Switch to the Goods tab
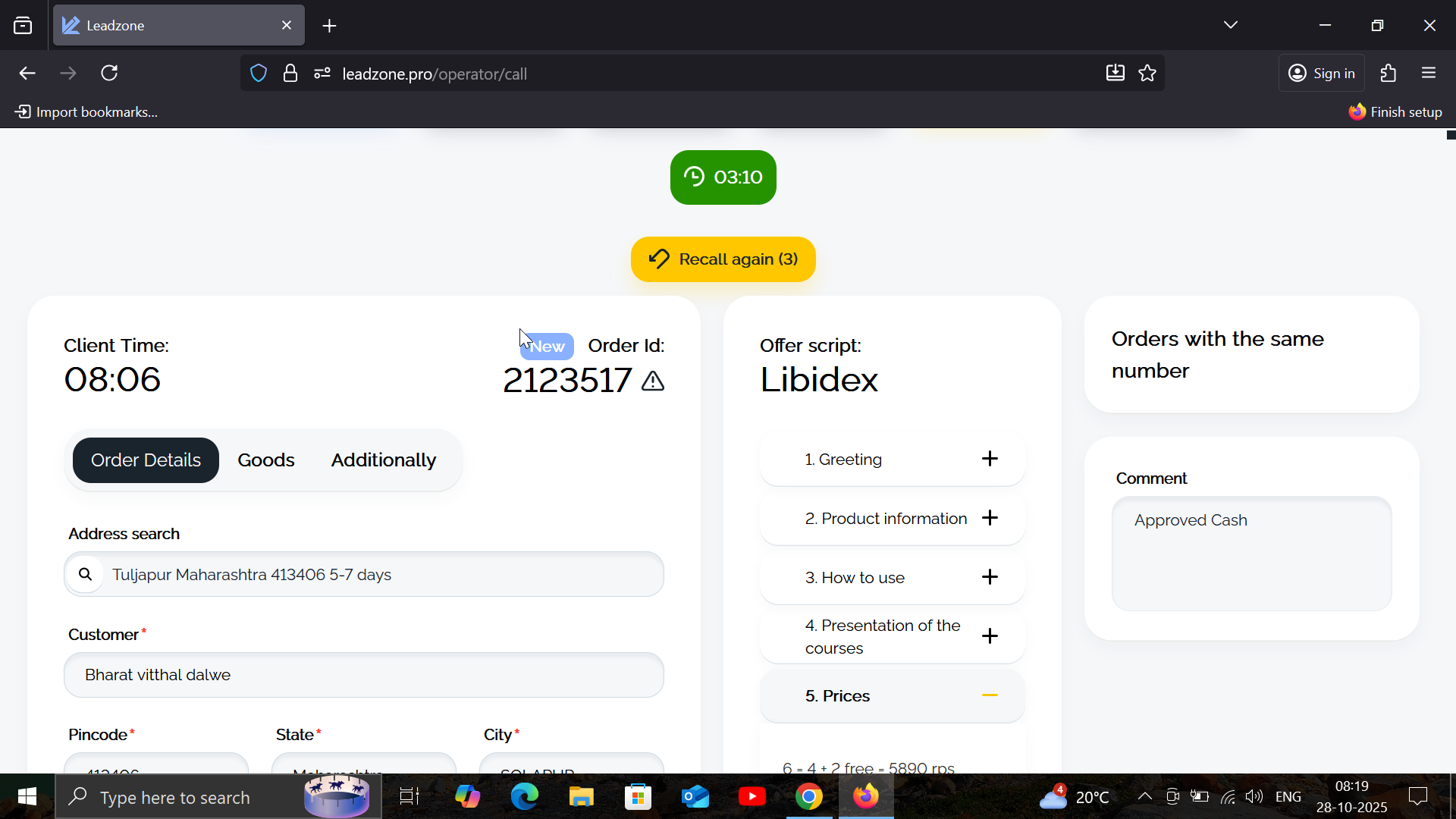Screen dimensions: 1456x819 pyautogui.click(x=265, y=460)
